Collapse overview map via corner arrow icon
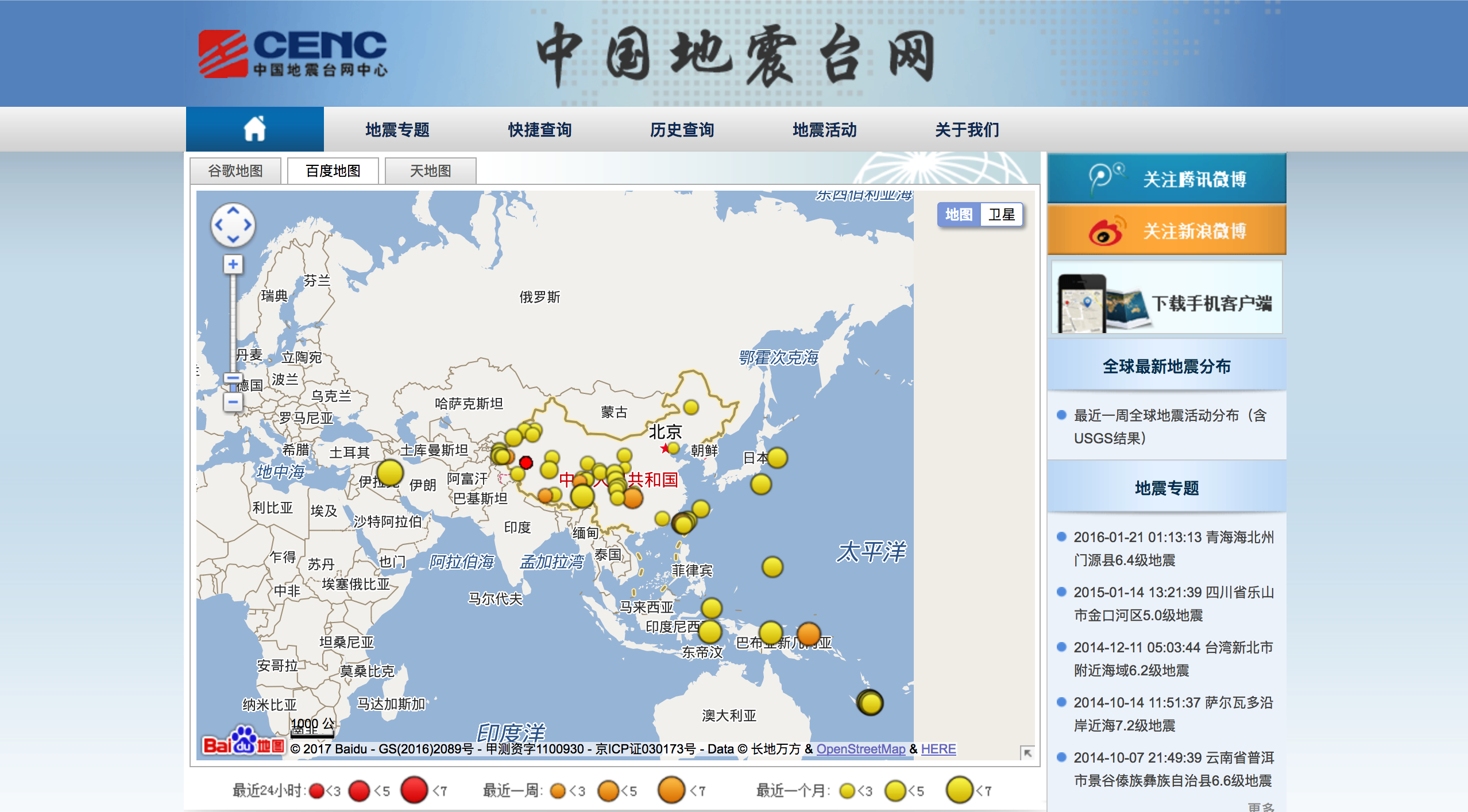1468x812 pixels. coord(1027,752)
